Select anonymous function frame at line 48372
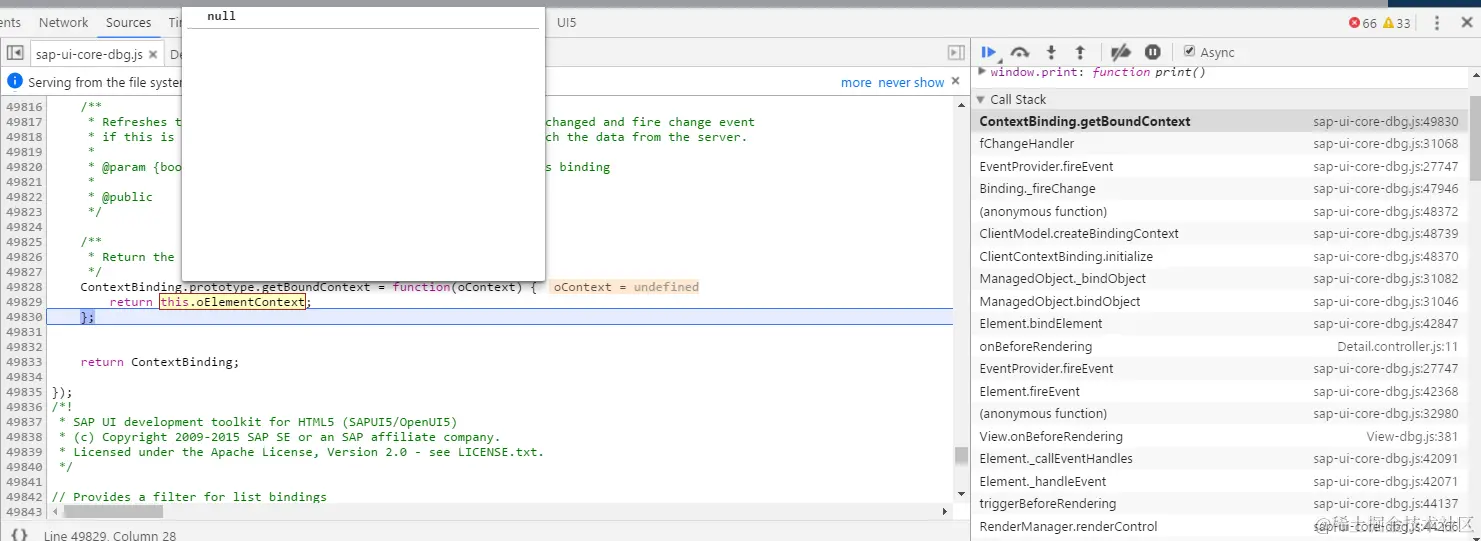This screenshot has height=541, width=1481. 1219,211
